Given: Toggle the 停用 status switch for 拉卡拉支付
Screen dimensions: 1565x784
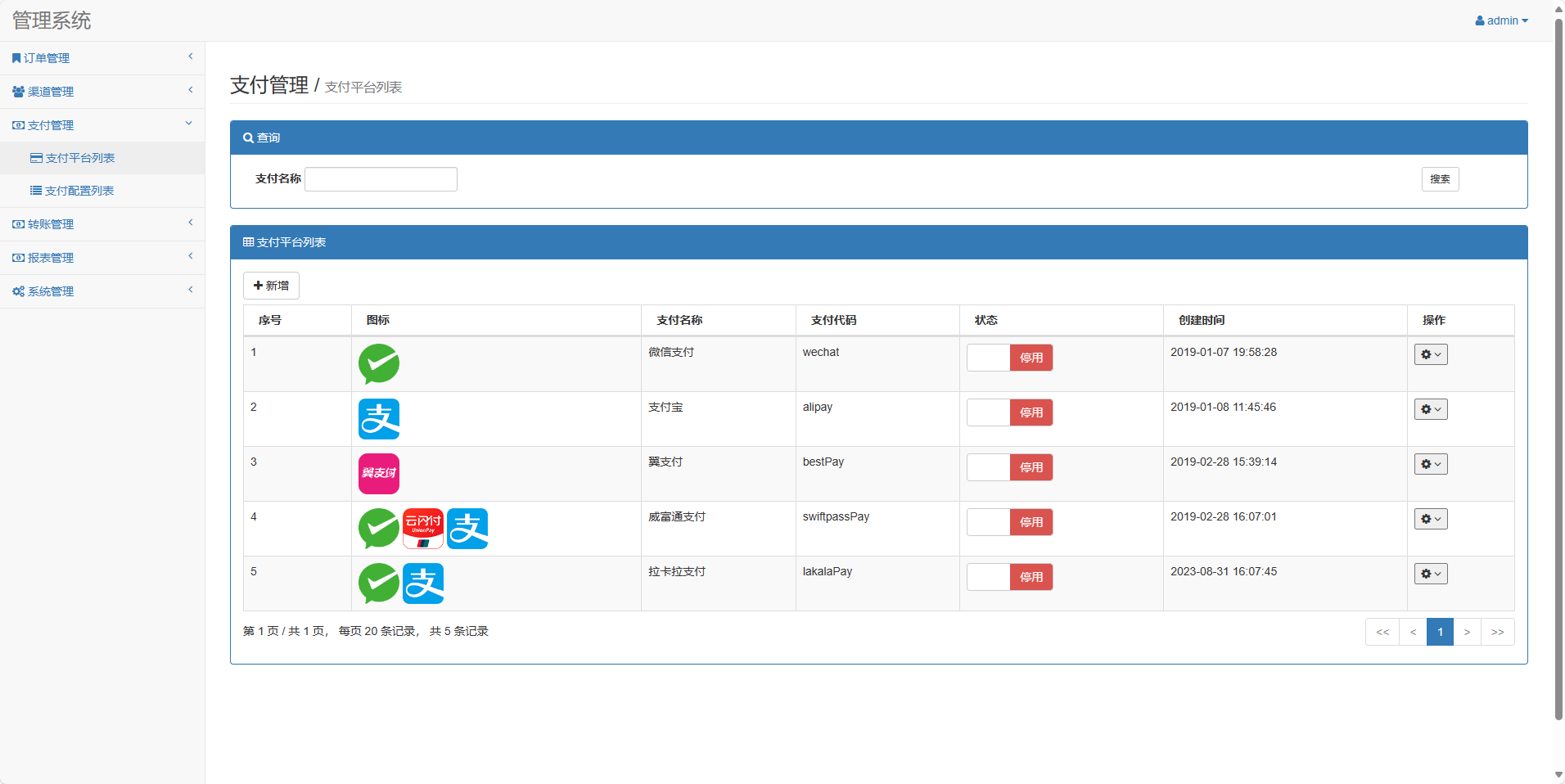Looking at the screenshot, I should coord(1010,577).
